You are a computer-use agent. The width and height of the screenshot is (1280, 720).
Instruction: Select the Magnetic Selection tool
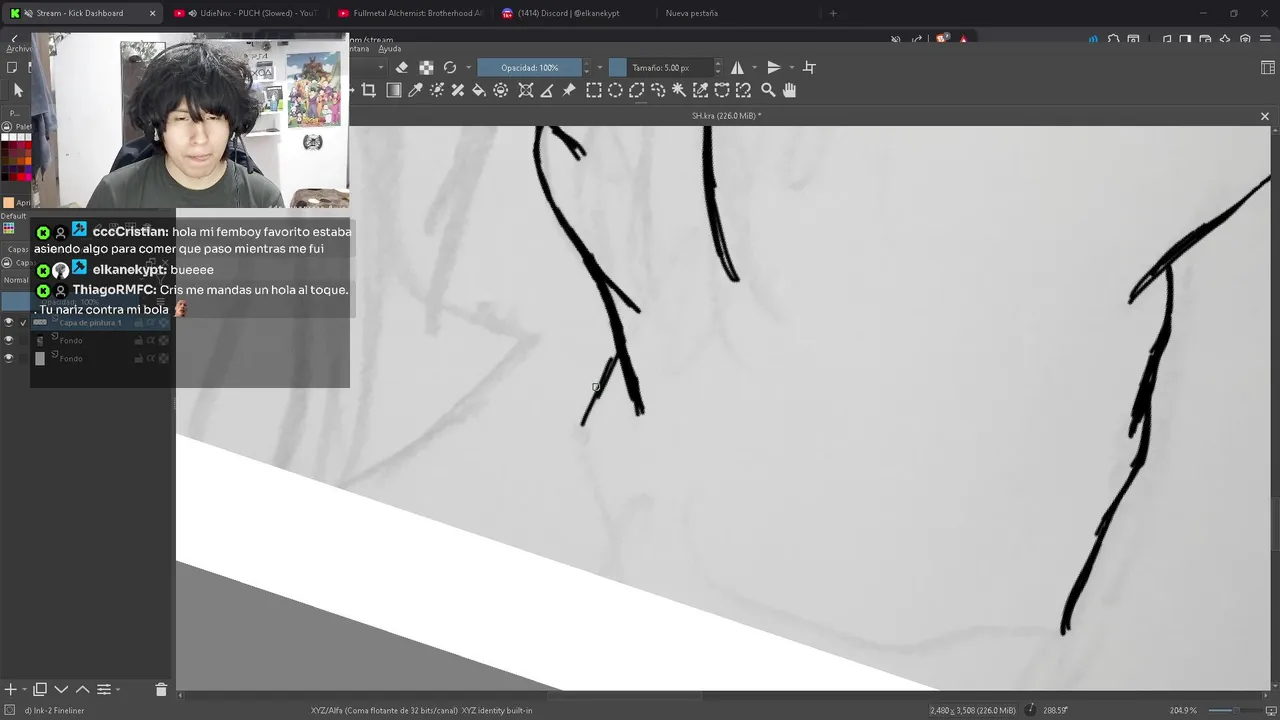tap(743, 90)
